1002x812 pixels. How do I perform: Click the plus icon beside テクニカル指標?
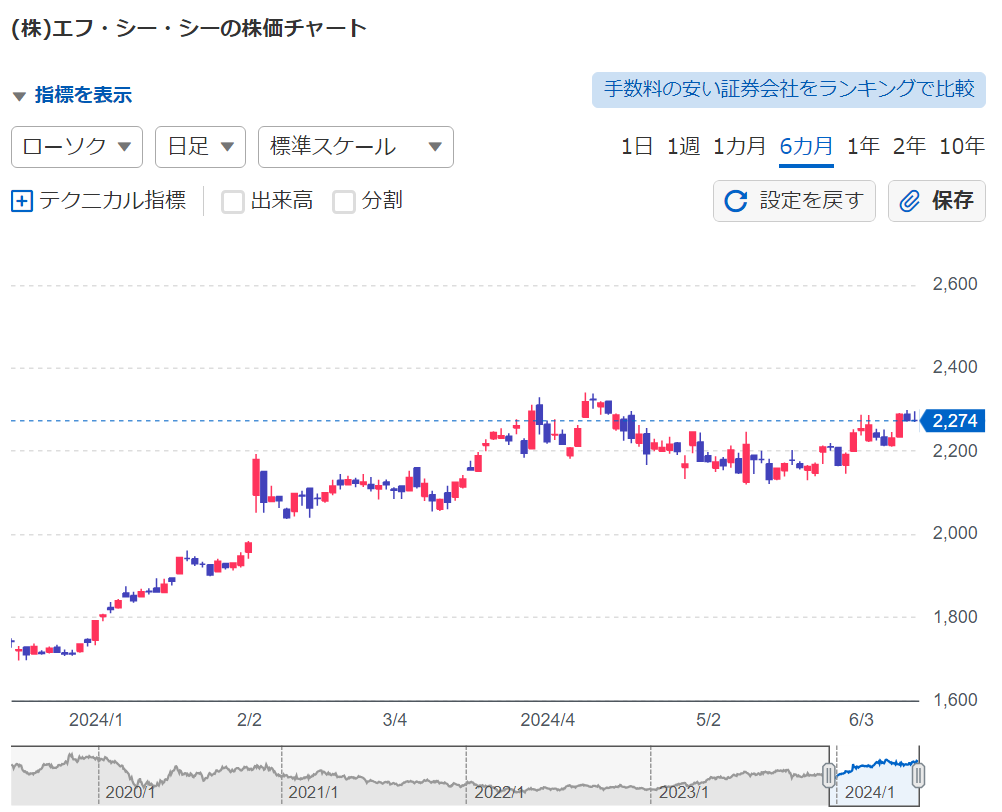tap(22, 201)
